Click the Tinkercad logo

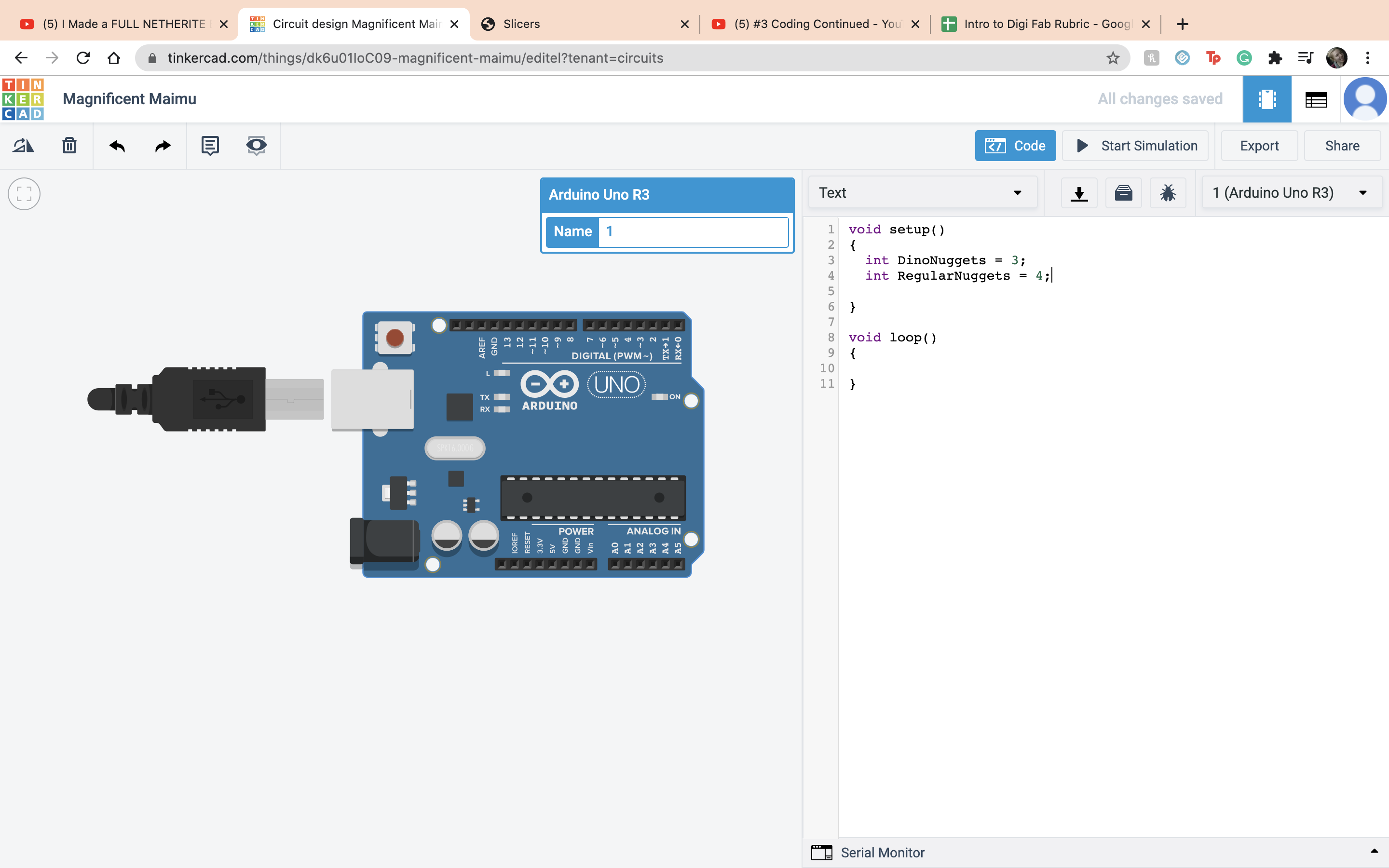click(23, 99)
